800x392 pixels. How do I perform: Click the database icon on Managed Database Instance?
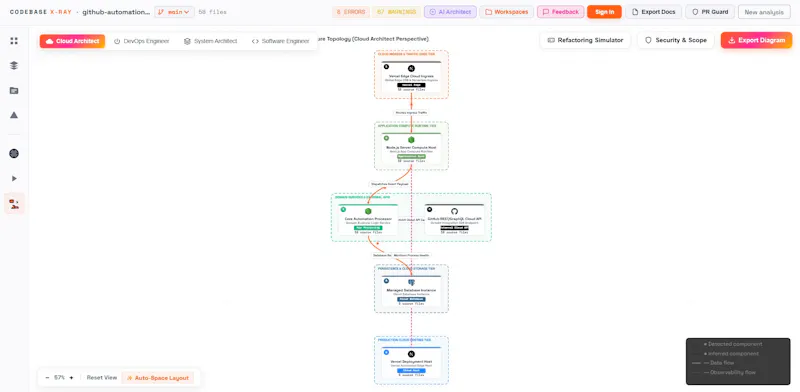411,283
